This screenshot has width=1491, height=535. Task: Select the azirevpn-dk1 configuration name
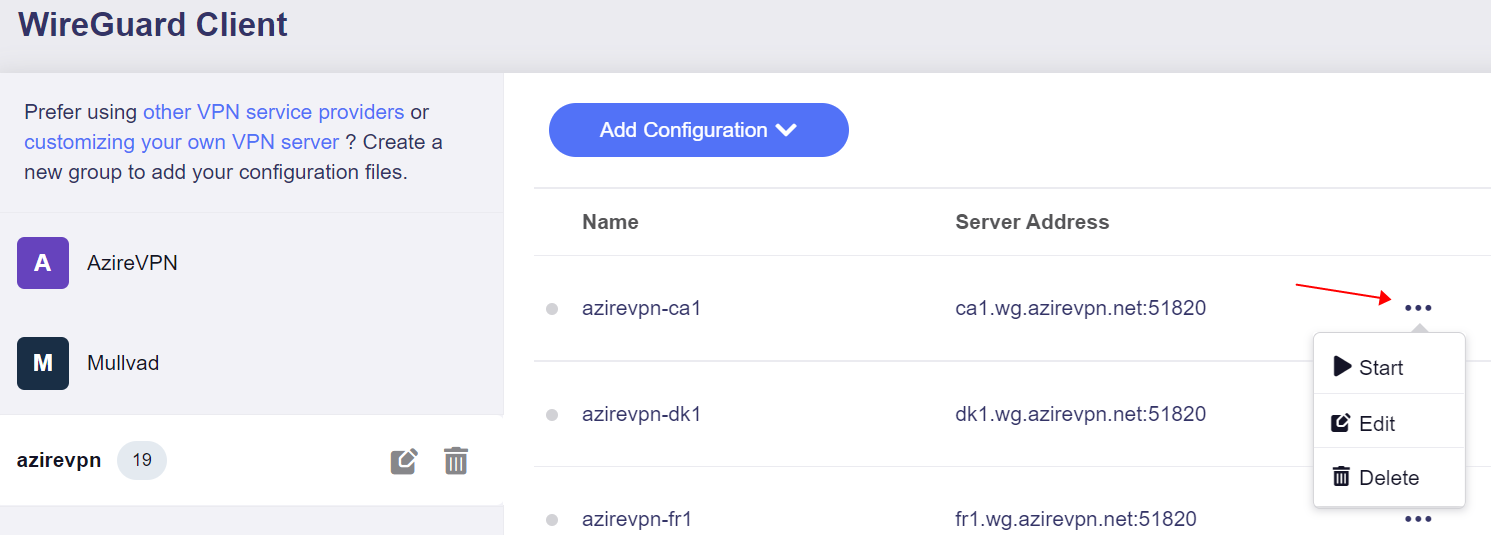coord(642,413)
